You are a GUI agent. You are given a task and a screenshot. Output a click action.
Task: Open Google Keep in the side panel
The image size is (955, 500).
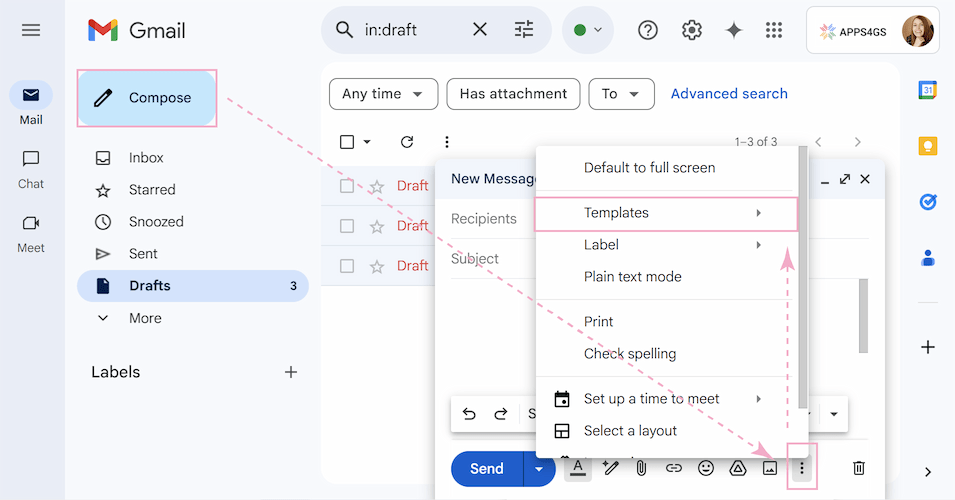927,146
